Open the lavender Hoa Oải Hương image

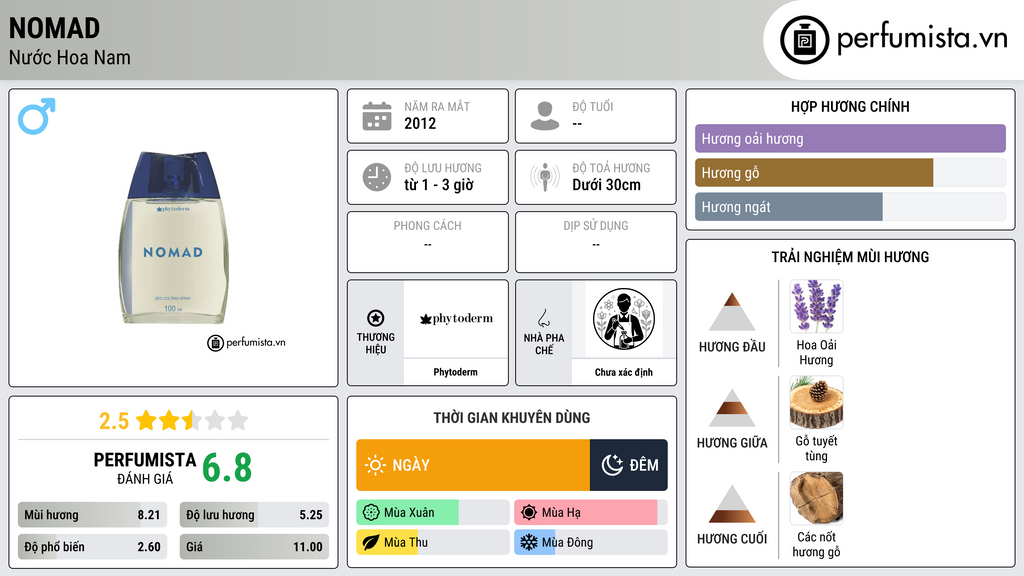pyautogui.click(x=816, y=306)
